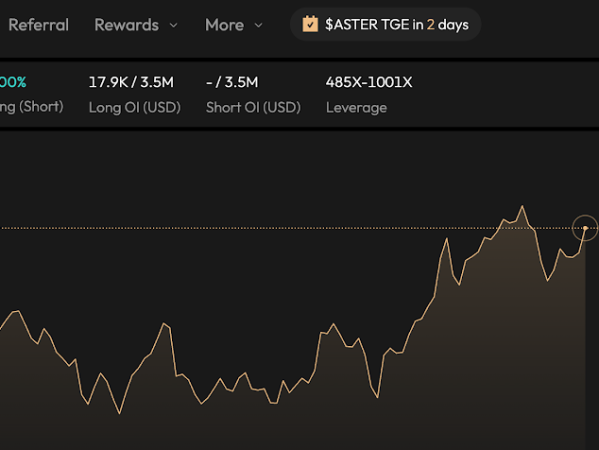Click the circled current price marker on chart
The height and width of the screenshot is (450, 599).
[585, 228]
